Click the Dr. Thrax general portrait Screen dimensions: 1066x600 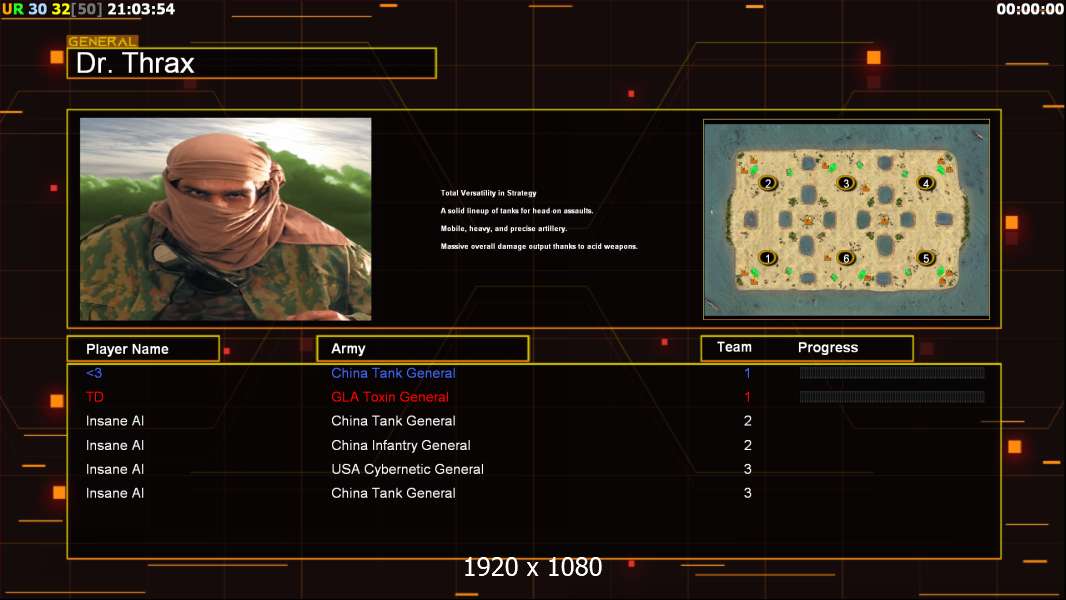click(x=226, y=219)
